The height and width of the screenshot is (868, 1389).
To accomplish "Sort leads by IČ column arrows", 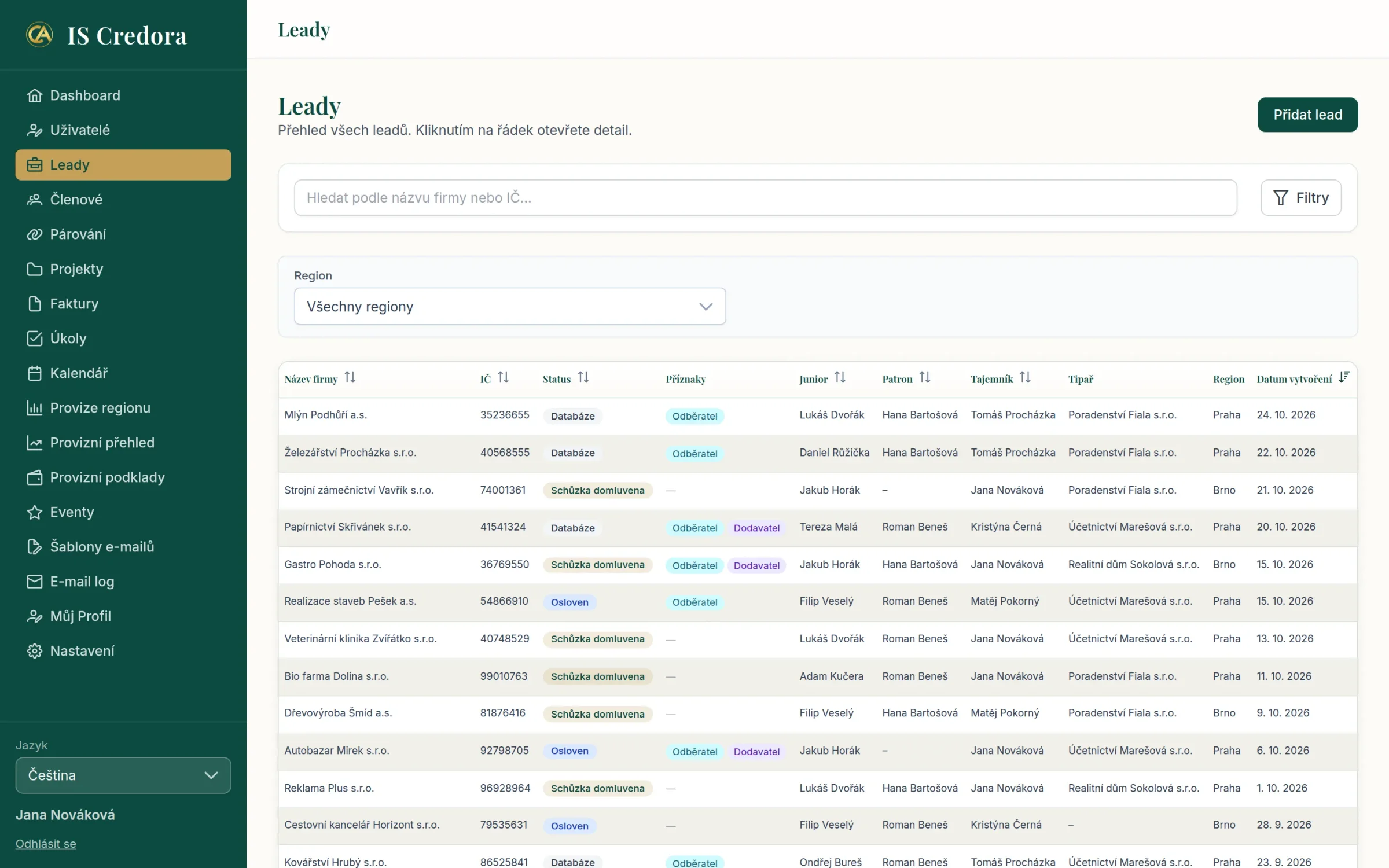I will (x=503, y=378).
